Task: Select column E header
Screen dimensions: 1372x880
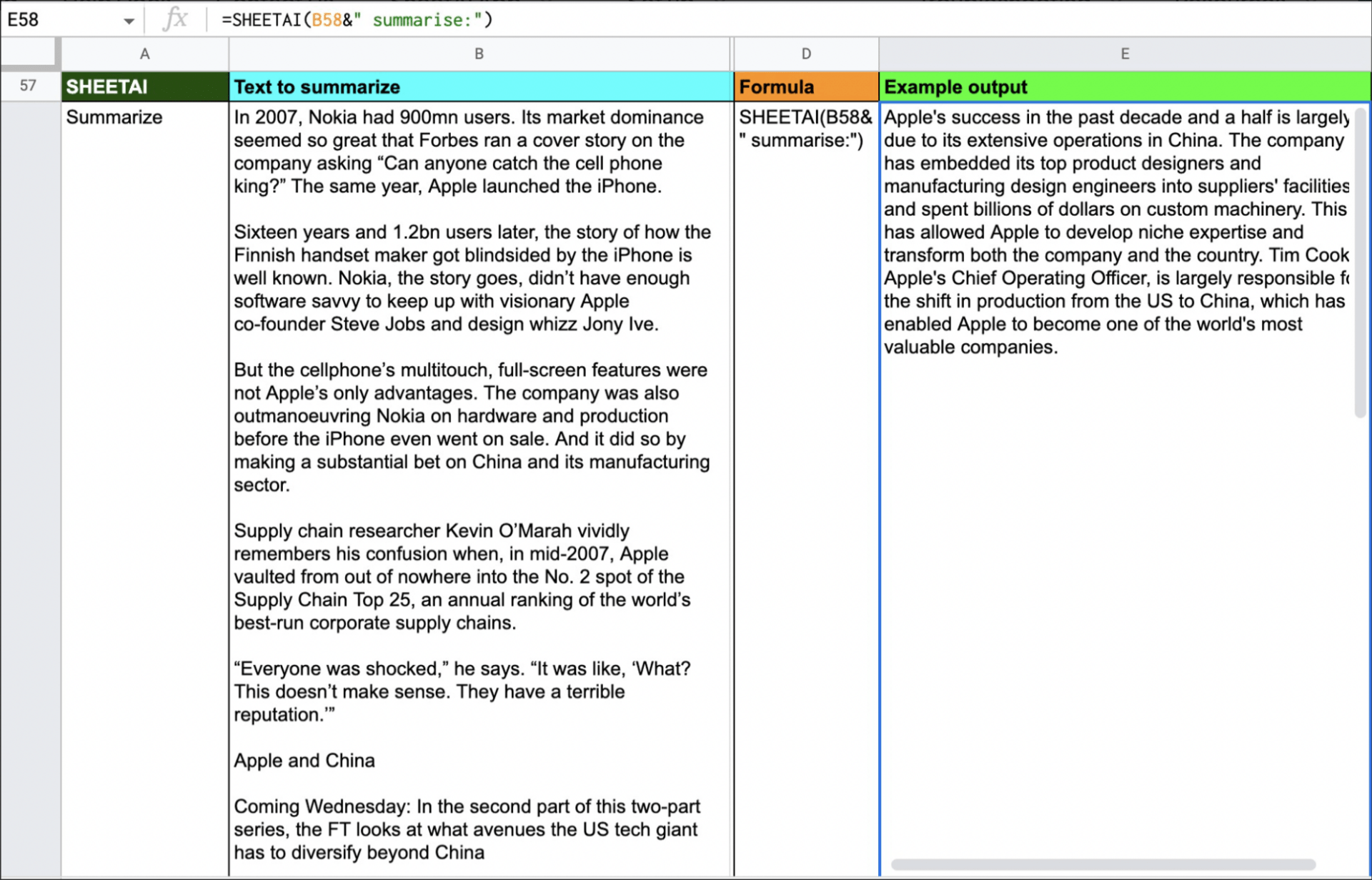Action: coord(1124,54)
